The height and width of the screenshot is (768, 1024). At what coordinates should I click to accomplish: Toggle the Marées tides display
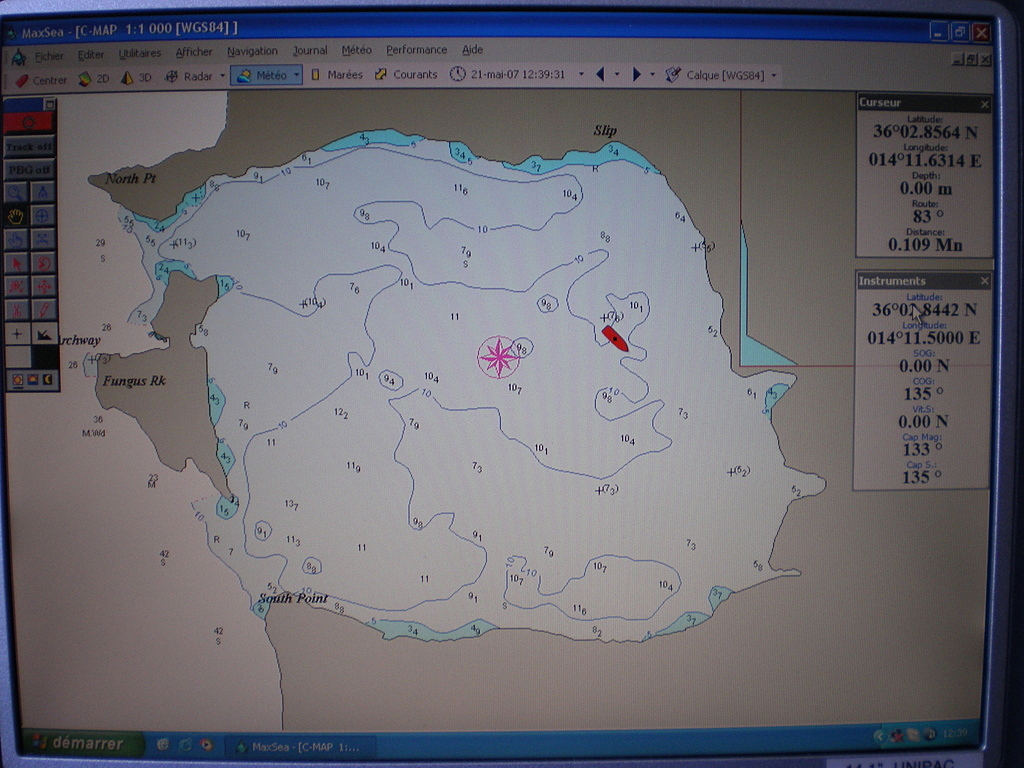(x=337, y=75)
